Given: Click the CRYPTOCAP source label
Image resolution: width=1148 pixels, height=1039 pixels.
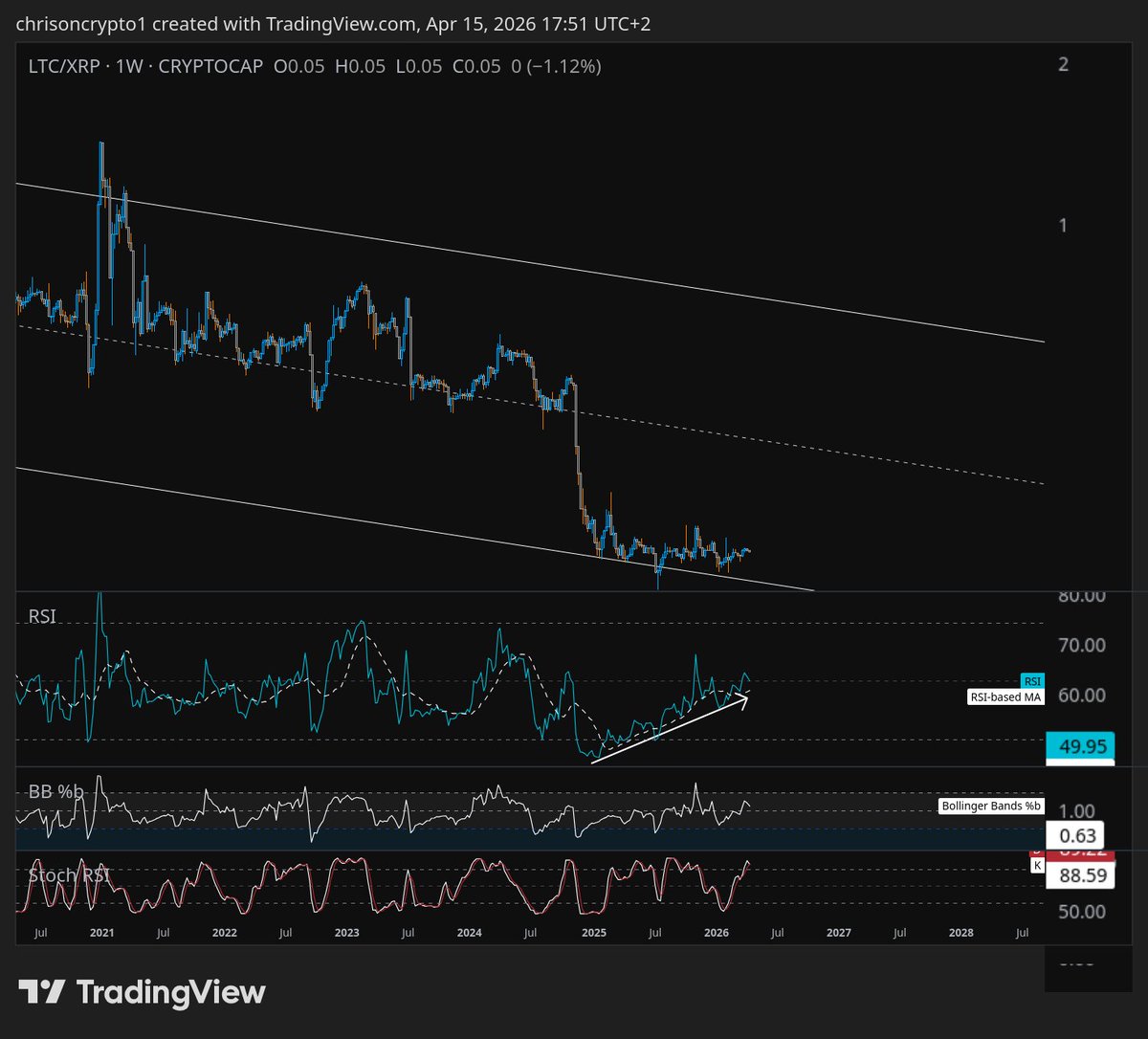Looking at the screenshot, I should [x=210, y=67].
